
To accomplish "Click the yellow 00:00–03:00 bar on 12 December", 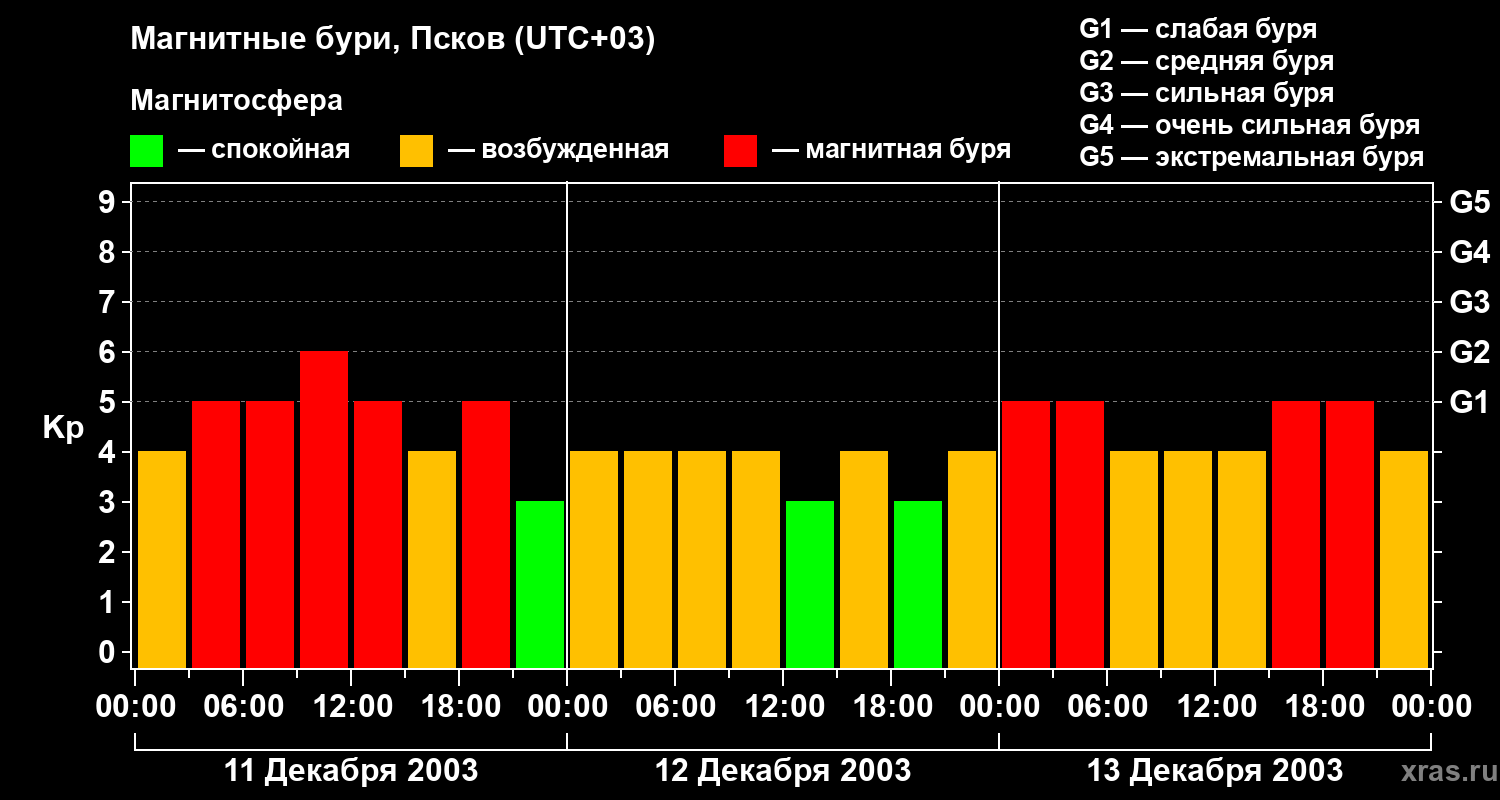I will coord(594,560).
